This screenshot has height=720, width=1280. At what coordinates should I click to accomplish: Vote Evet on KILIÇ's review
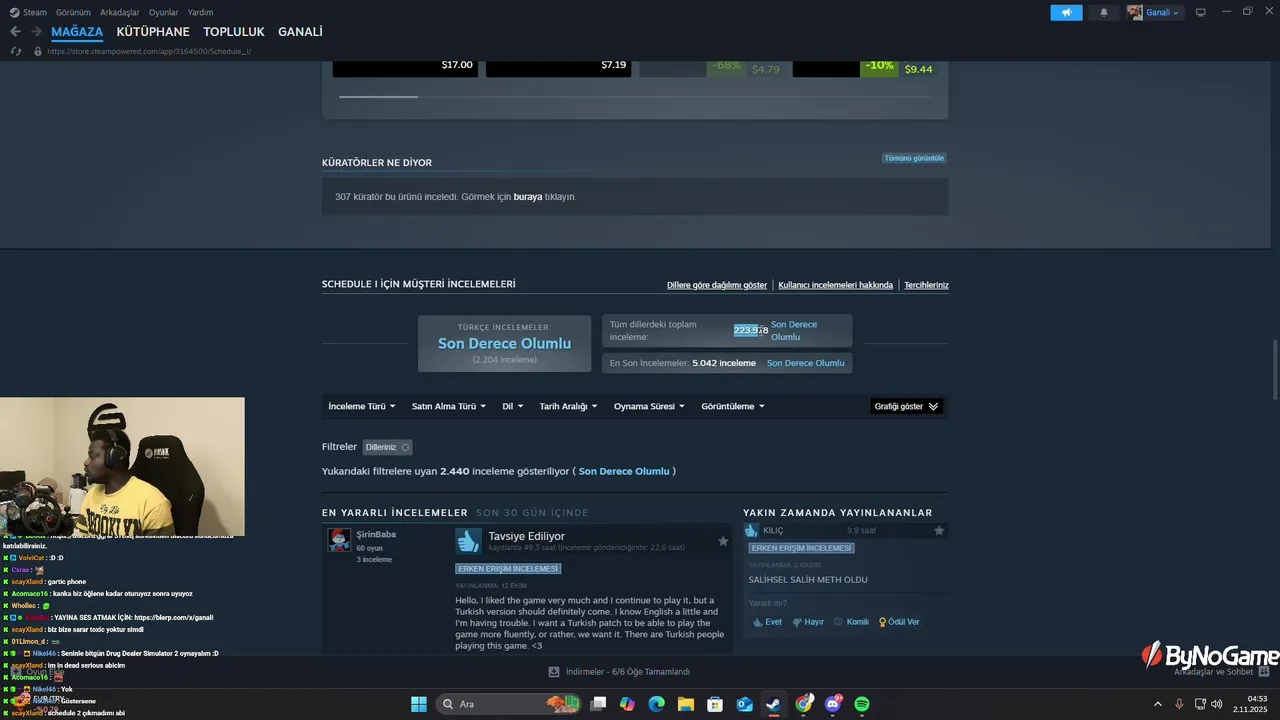click(x=767, y=622)
